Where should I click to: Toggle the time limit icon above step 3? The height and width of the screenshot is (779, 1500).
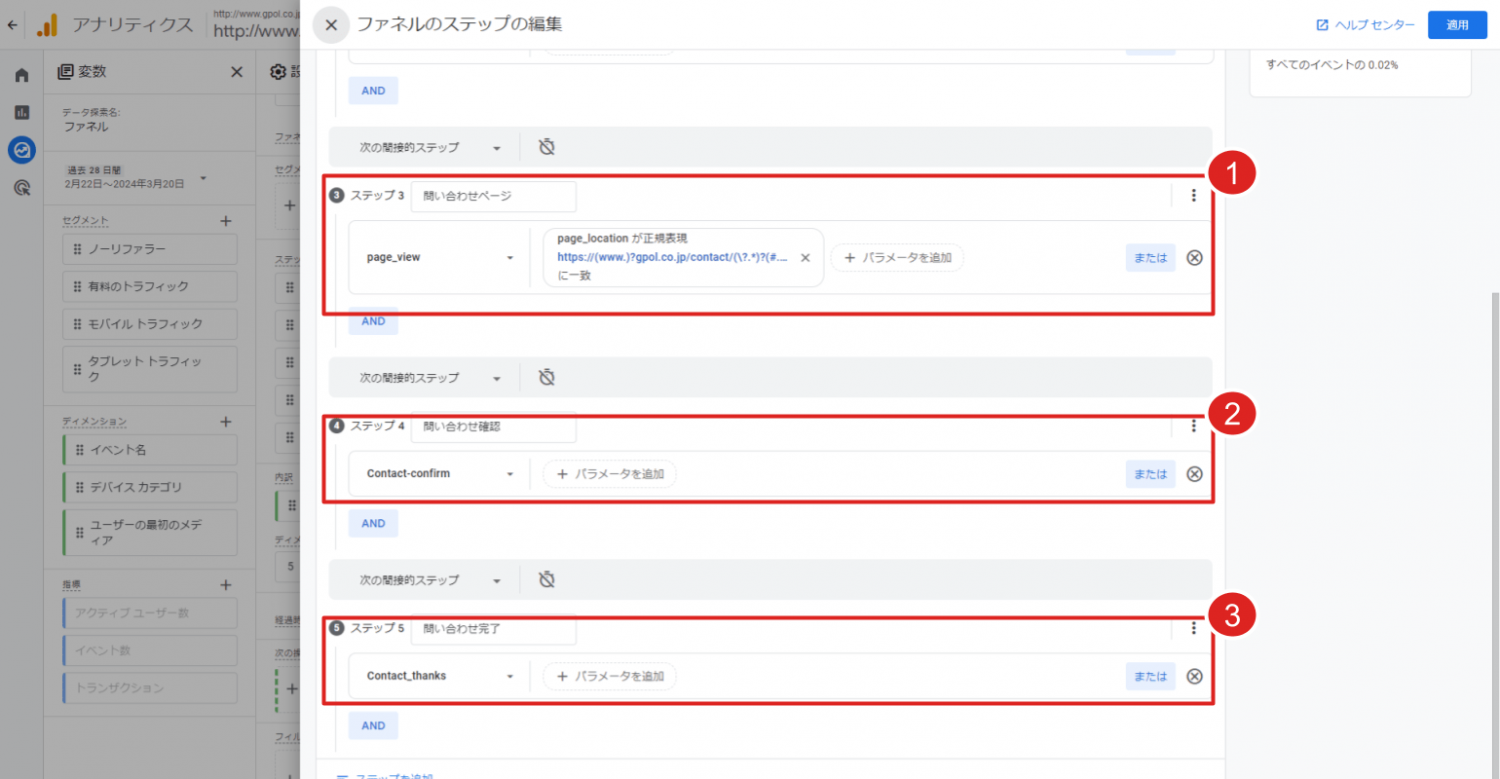(x=546, y=147)
